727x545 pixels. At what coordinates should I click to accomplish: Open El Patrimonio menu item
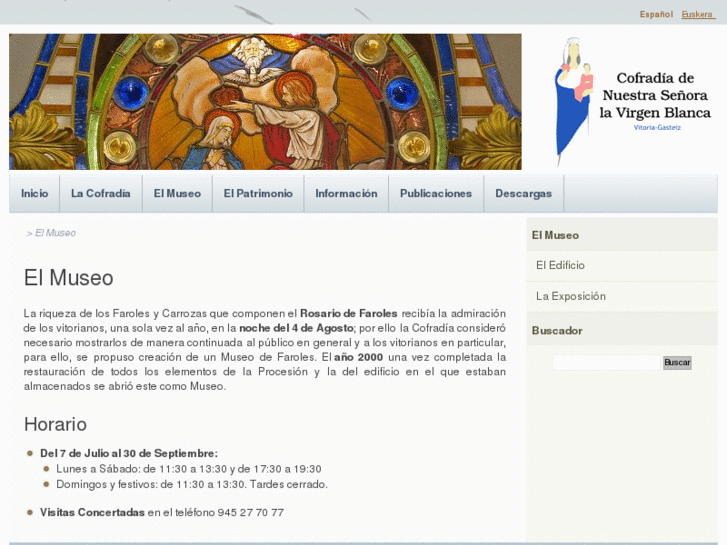pyautogui.click(x=258, y=193)
